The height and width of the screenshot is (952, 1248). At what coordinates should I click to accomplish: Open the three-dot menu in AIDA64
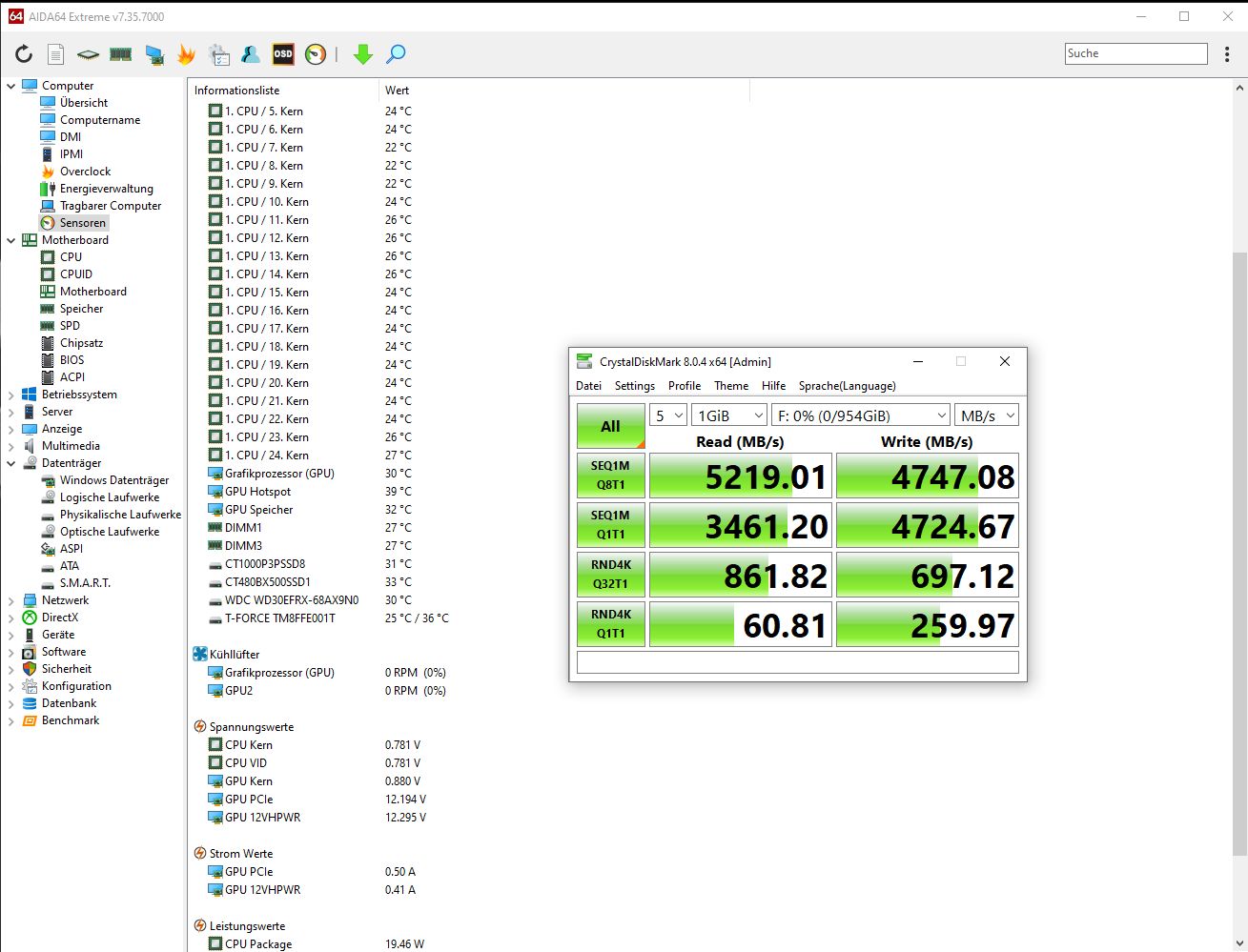pyautogui.click(x=1227, y=54)
